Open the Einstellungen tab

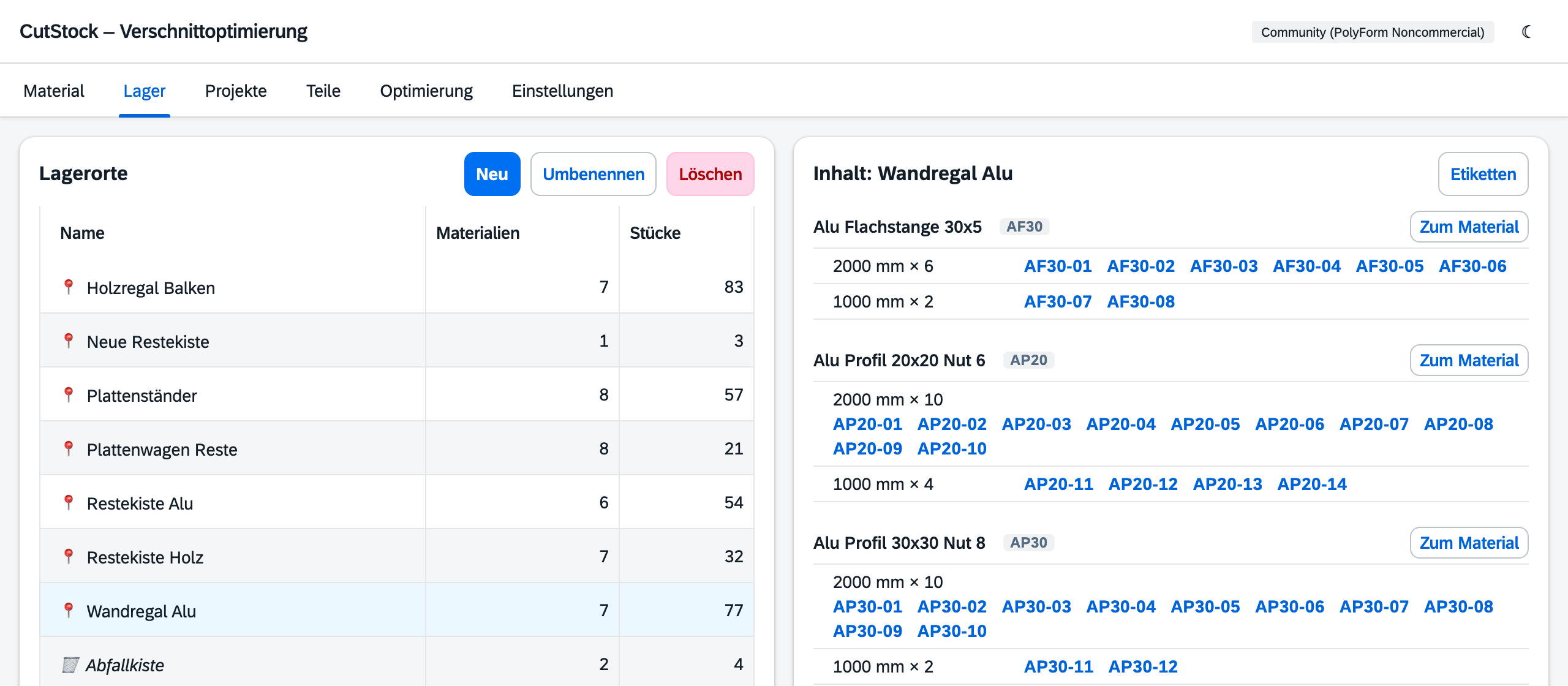click(x=562, y=91)
